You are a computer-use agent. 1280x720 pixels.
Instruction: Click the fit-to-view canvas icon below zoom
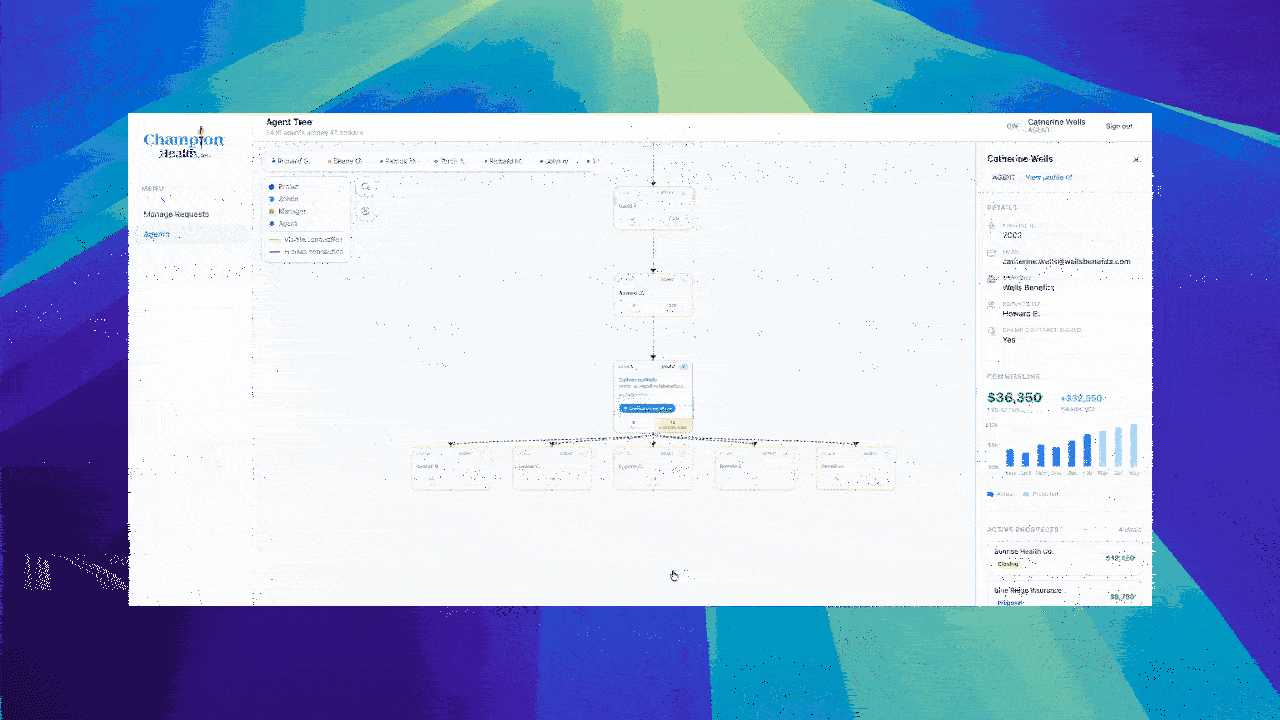(366, 212)
